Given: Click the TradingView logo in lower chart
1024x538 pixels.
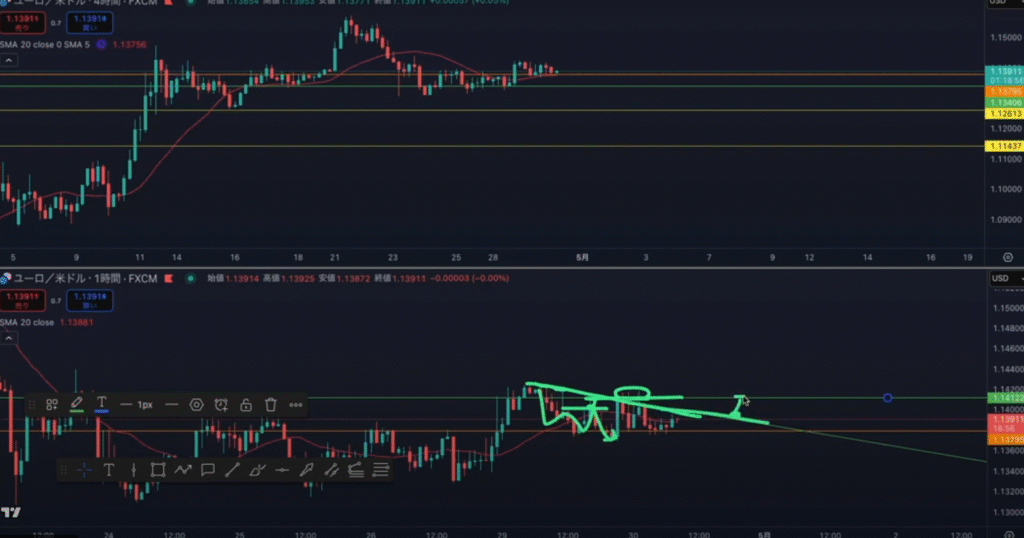Looking at the screenshot, I should point(11,513).
